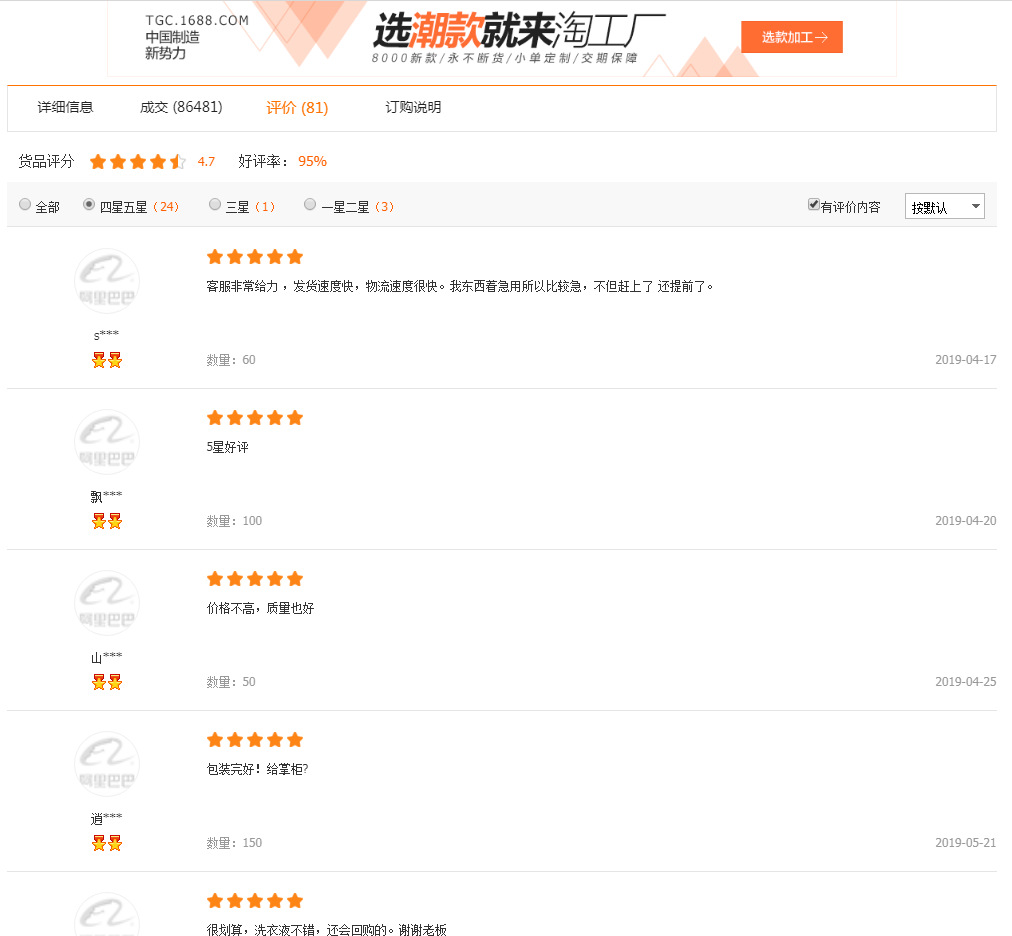Viewport: 1012px width, 936px height.
Task: Click medal badges under s***
Action: pyautogui.click(x=106, y=360)
